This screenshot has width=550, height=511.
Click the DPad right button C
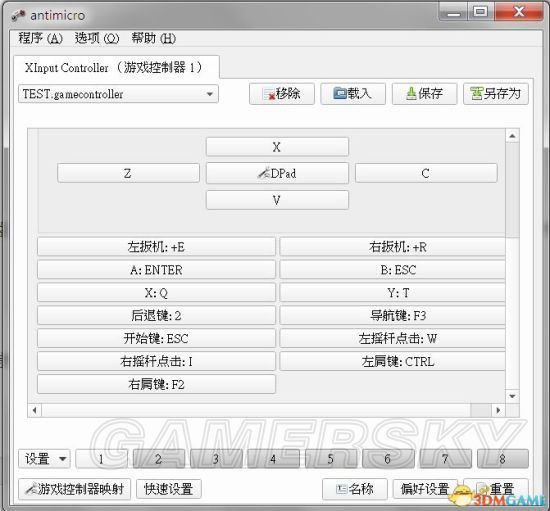pyautogui.click(x=426, y=173)
